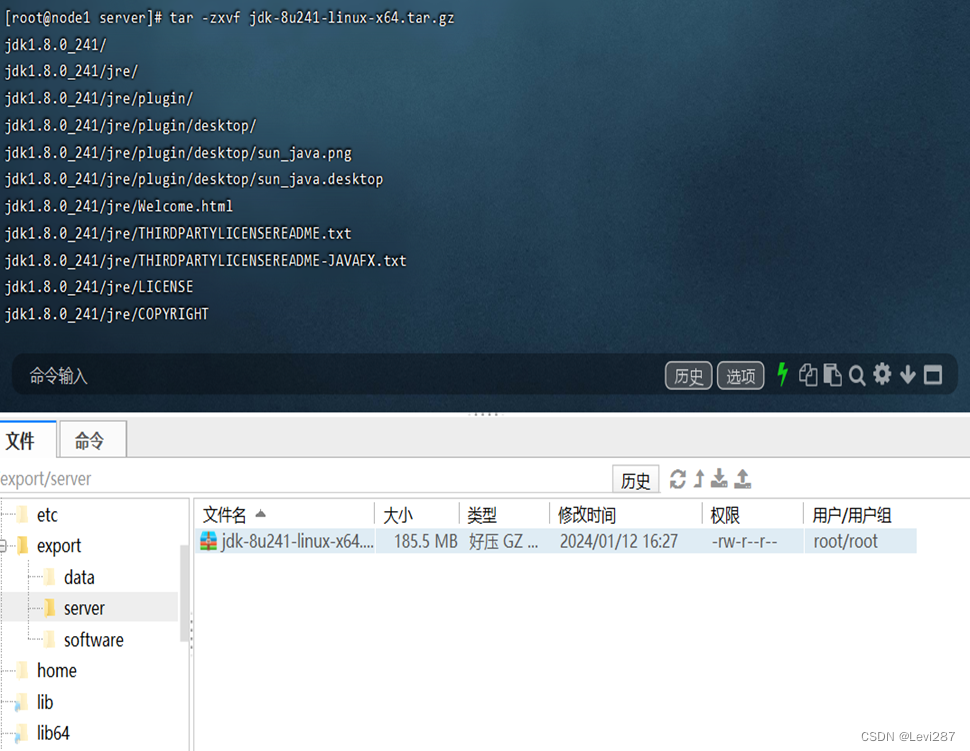970x751 pixels.
Task: Click the paste icon next to copy
Action: 833,375
